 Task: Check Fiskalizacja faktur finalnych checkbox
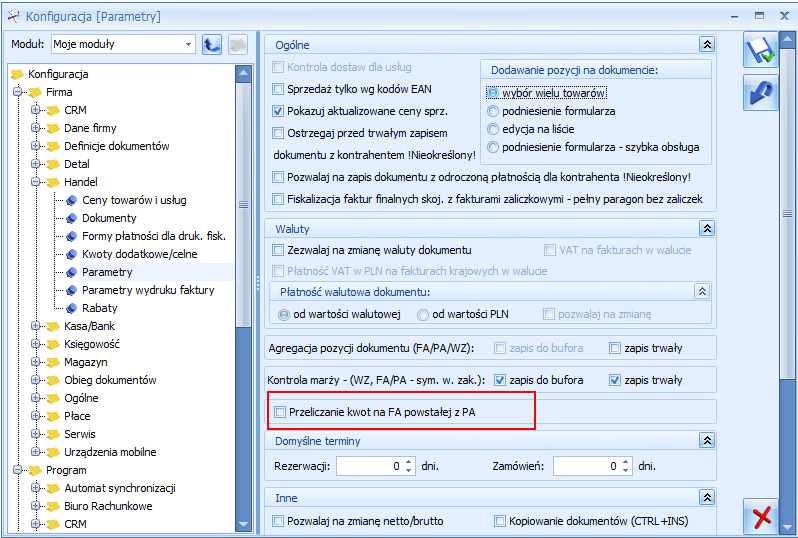tap(278, 199)
